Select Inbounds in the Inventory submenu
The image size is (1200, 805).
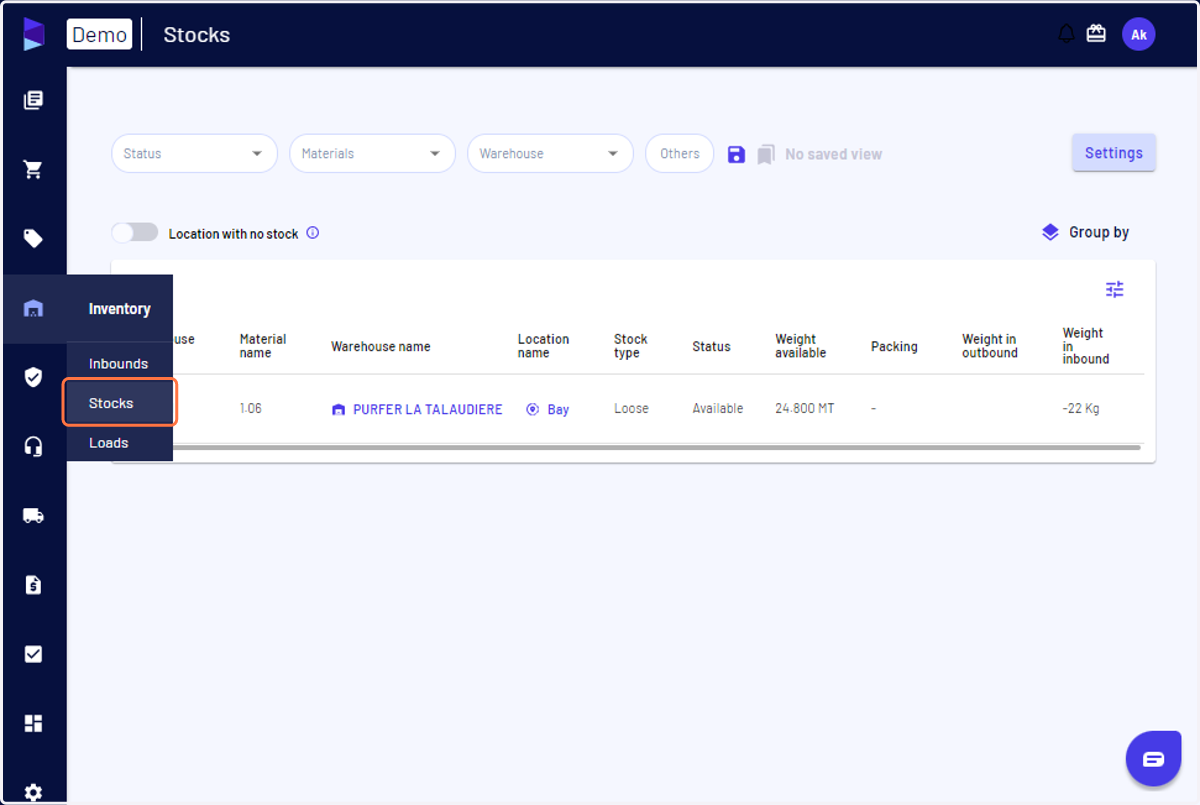click(x=118, y=364)
